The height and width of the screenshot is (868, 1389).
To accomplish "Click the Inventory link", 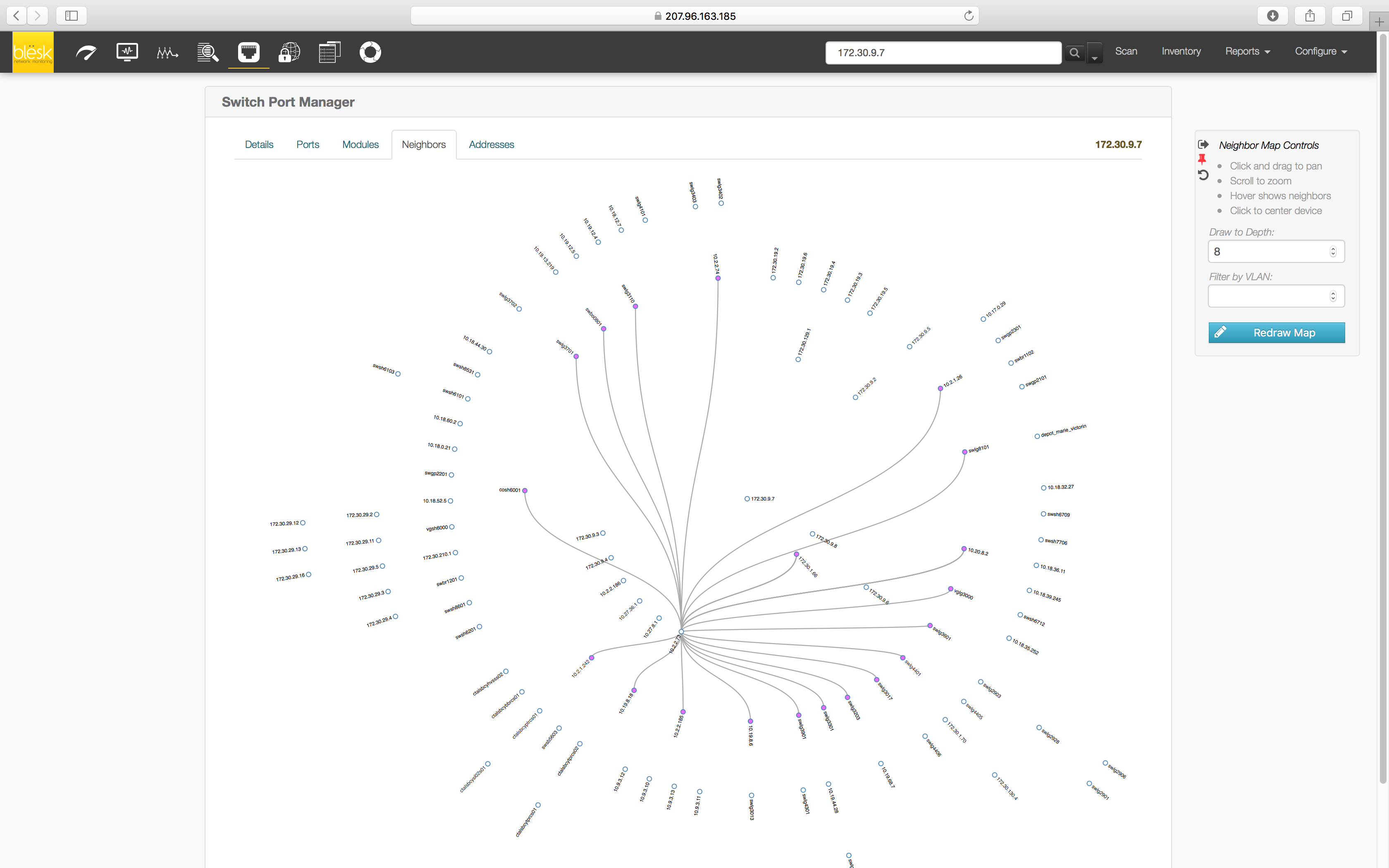I will pos(1181,51).
